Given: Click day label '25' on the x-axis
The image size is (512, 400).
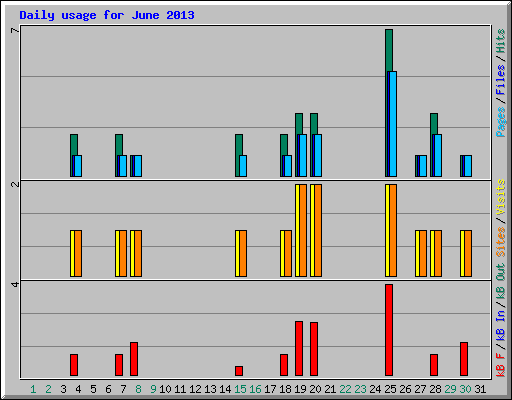Looking at the screenshot, I should click(x=390, y=389).
